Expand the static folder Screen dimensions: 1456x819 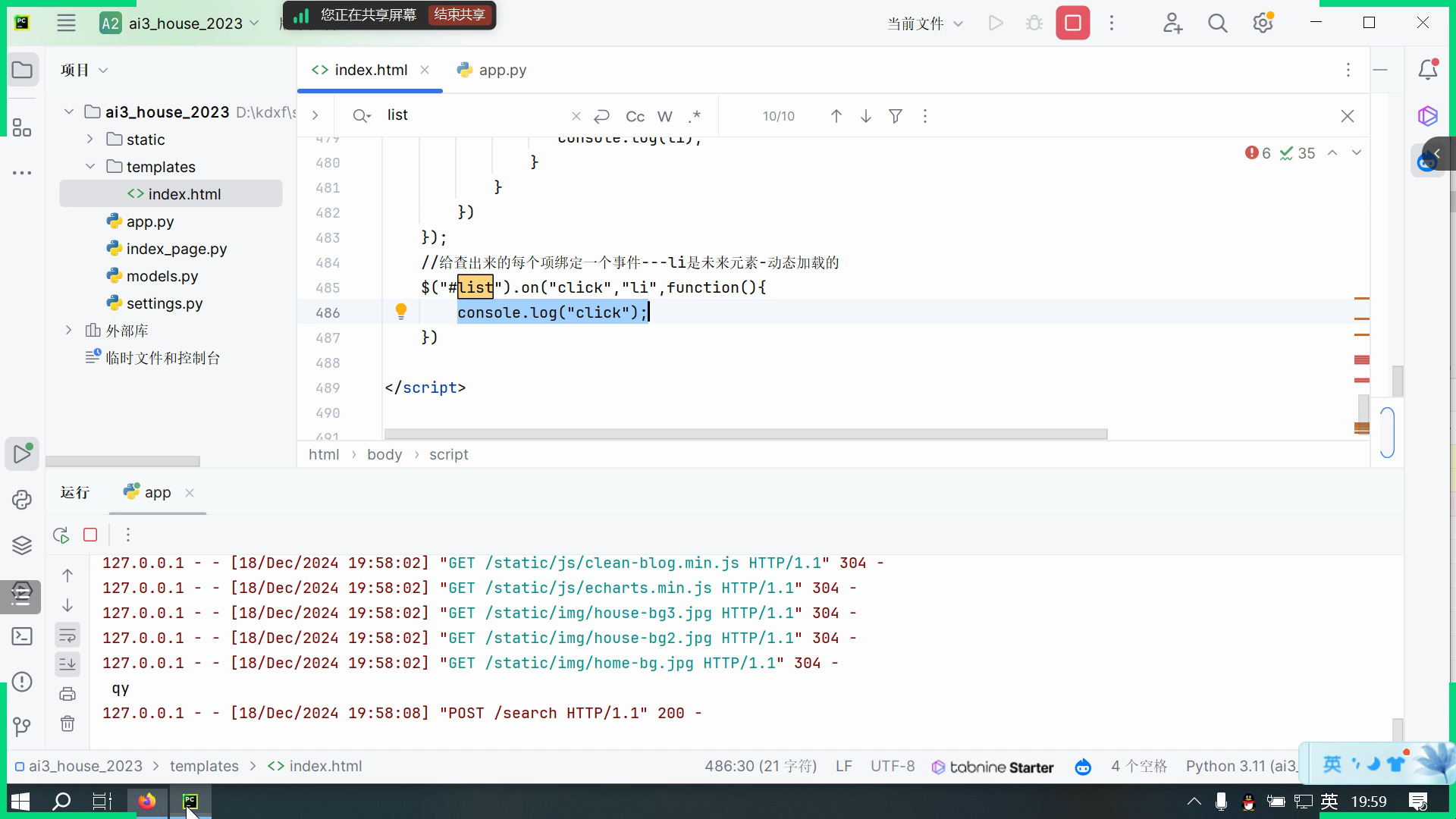click(x=89, y=140)
